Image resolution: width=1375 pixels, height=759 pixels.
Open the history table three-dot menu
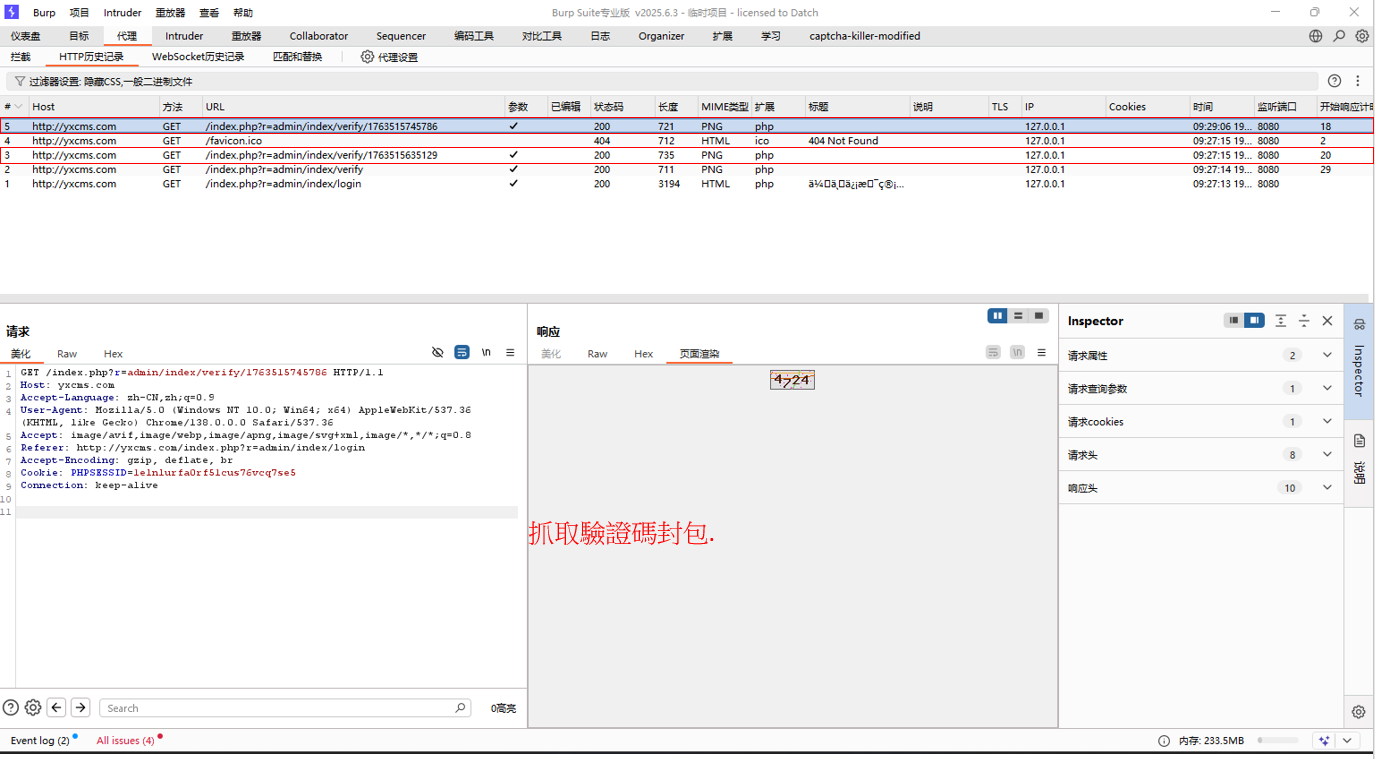(1357, 81)
